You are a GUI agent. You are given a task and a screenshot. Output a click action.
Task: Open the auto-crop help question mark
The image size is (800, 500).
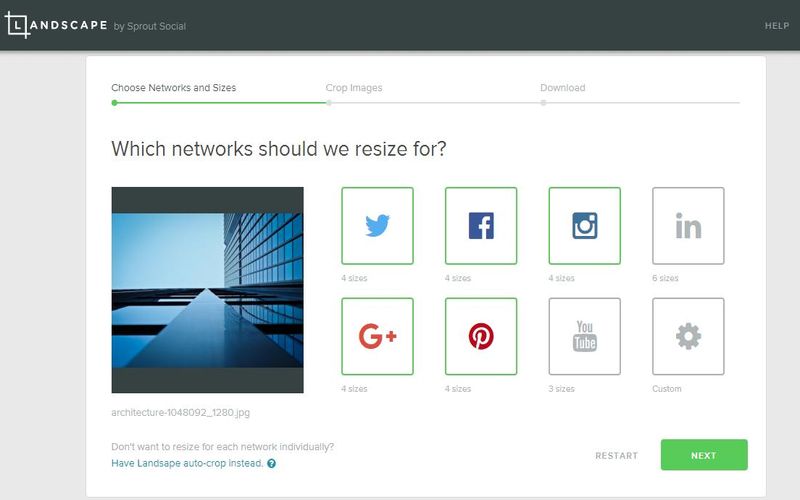[271, 463]
